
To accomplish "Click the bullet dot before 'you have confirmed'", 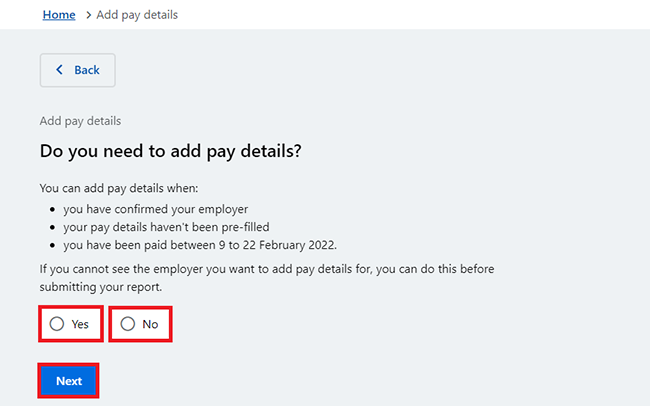I will [x=52, y=209].
